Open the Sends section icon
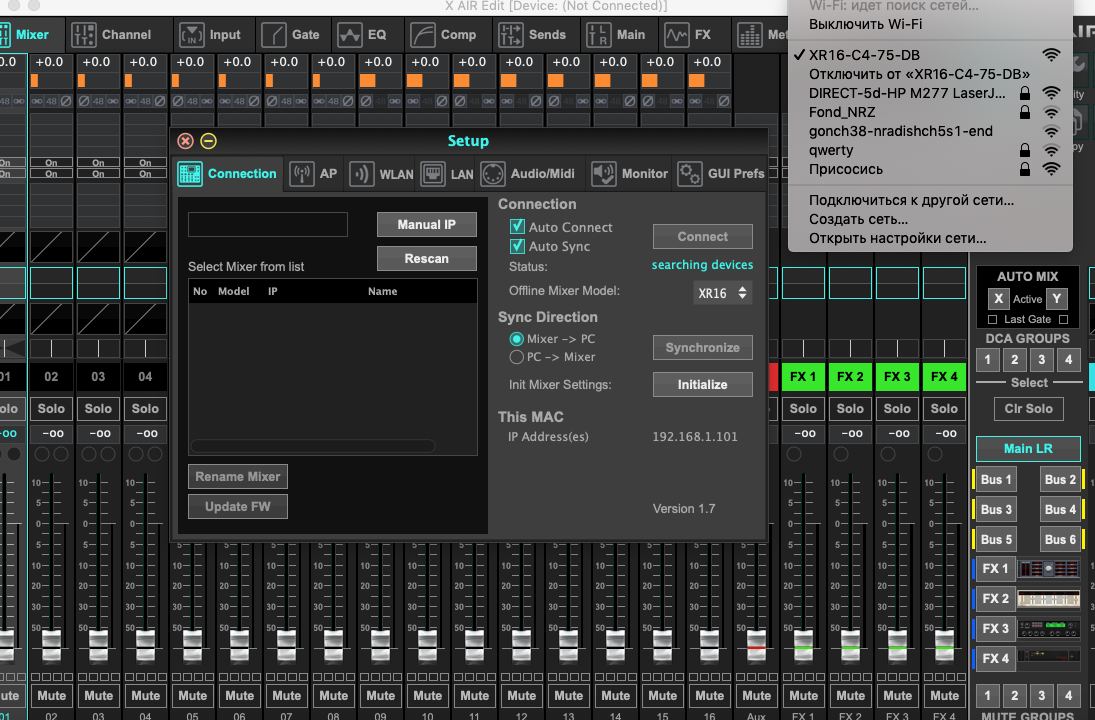The image size is (1095, 720). [511, 35]
